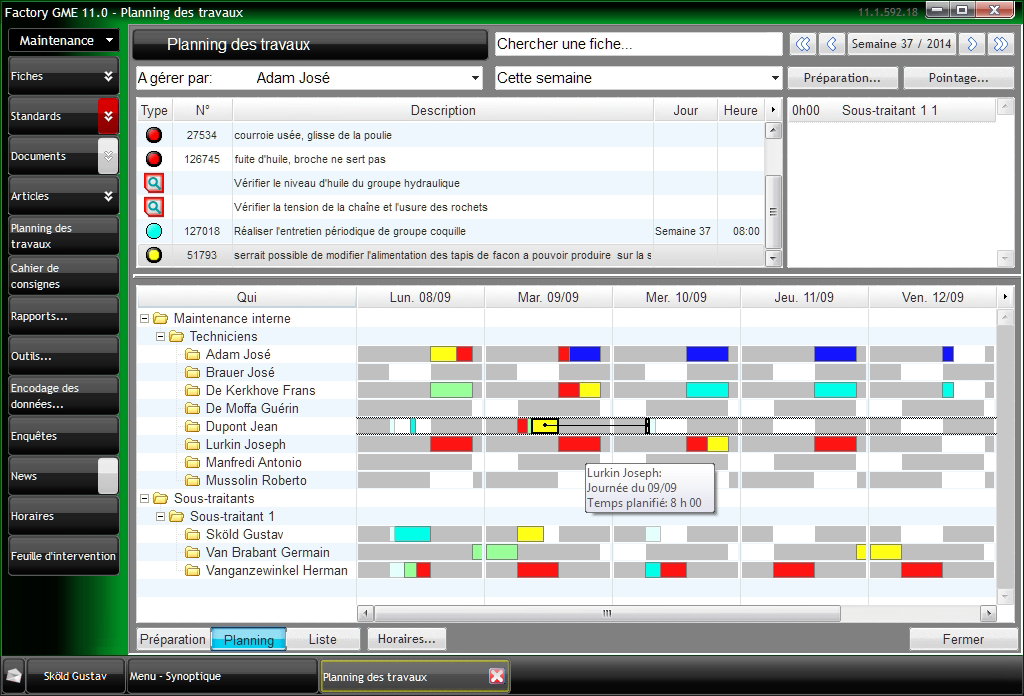The width and height of the screenshot is (1024, 696).
Task: Open Feuille d'intervention sidebar item
Action: [x=63, y=556]
